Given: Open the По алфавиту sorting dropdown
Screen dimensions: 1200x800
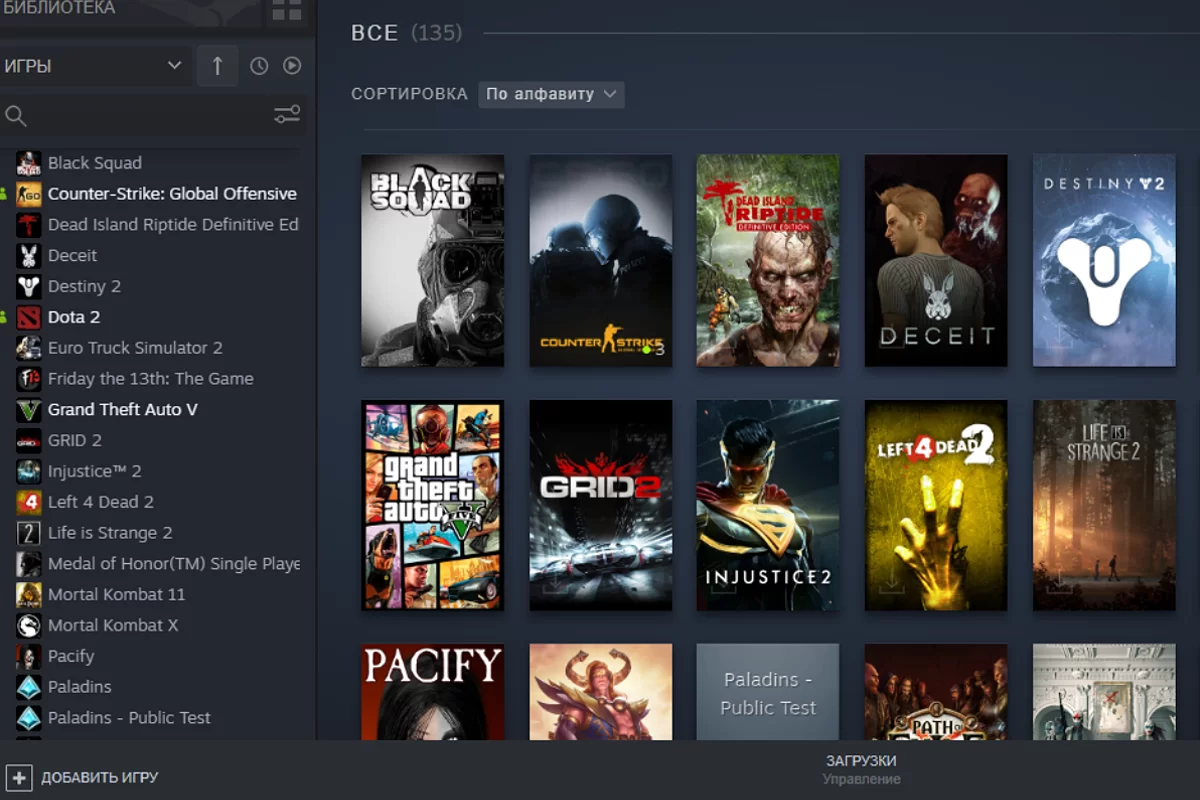Looking at the screenshot, I should (551, 94).
